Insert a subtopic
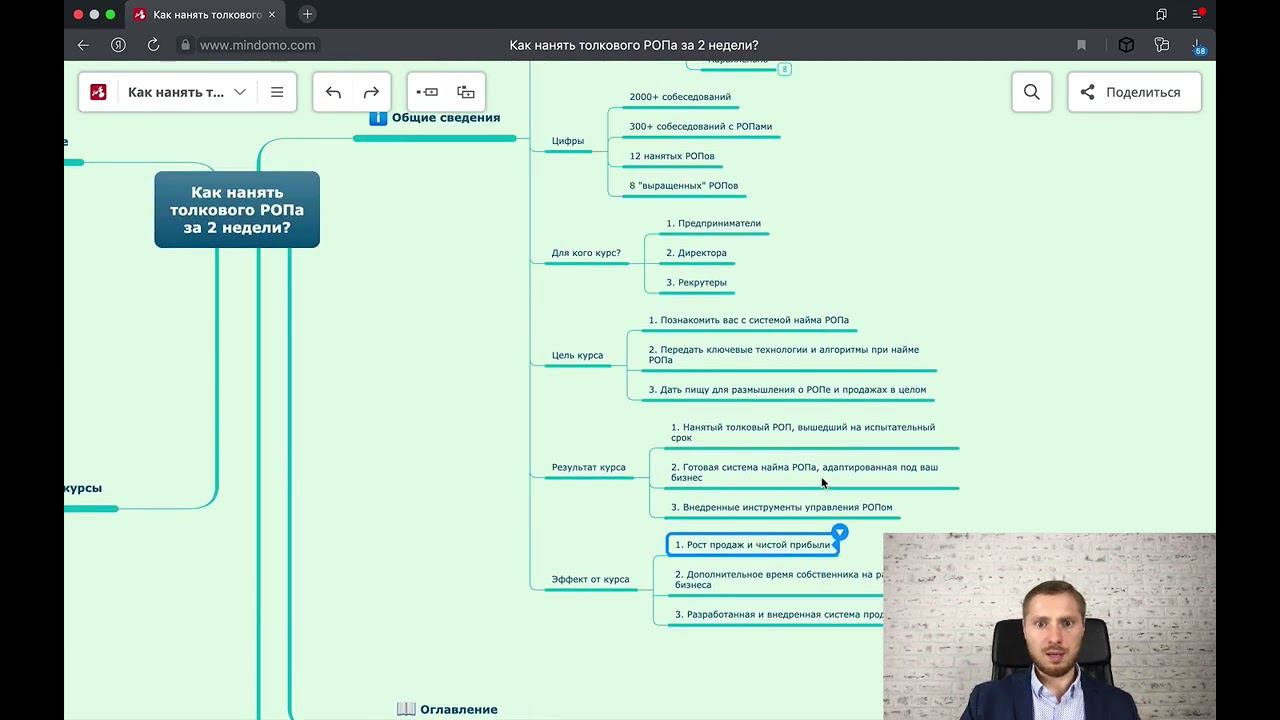This screenshot has width=1280, height=720. click(x=466, y=92)
